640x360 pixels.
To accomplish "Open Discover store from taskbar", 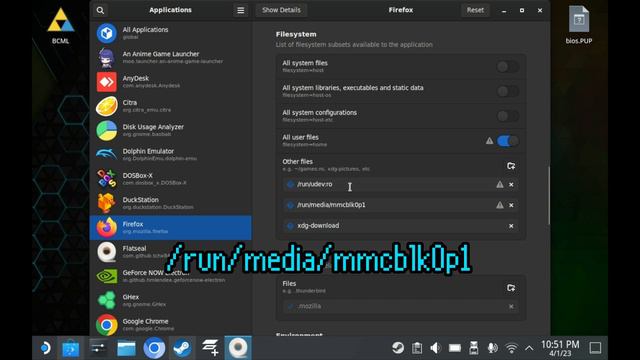I will 71,348.
